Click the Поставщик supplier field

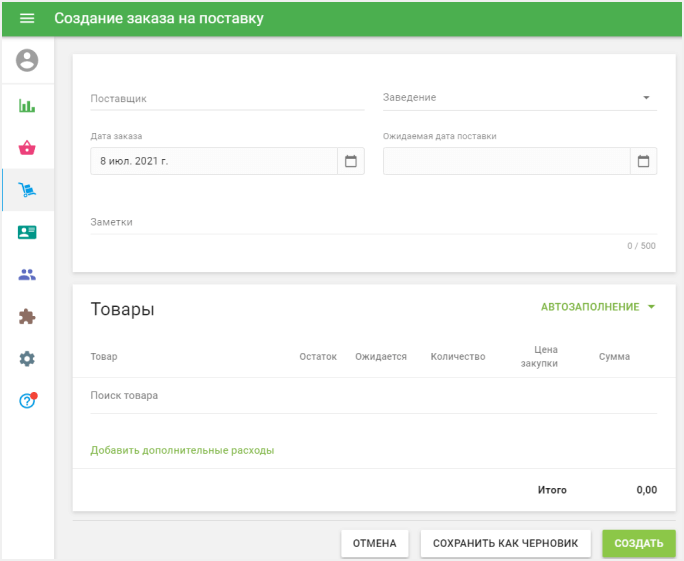click(227, 99)
